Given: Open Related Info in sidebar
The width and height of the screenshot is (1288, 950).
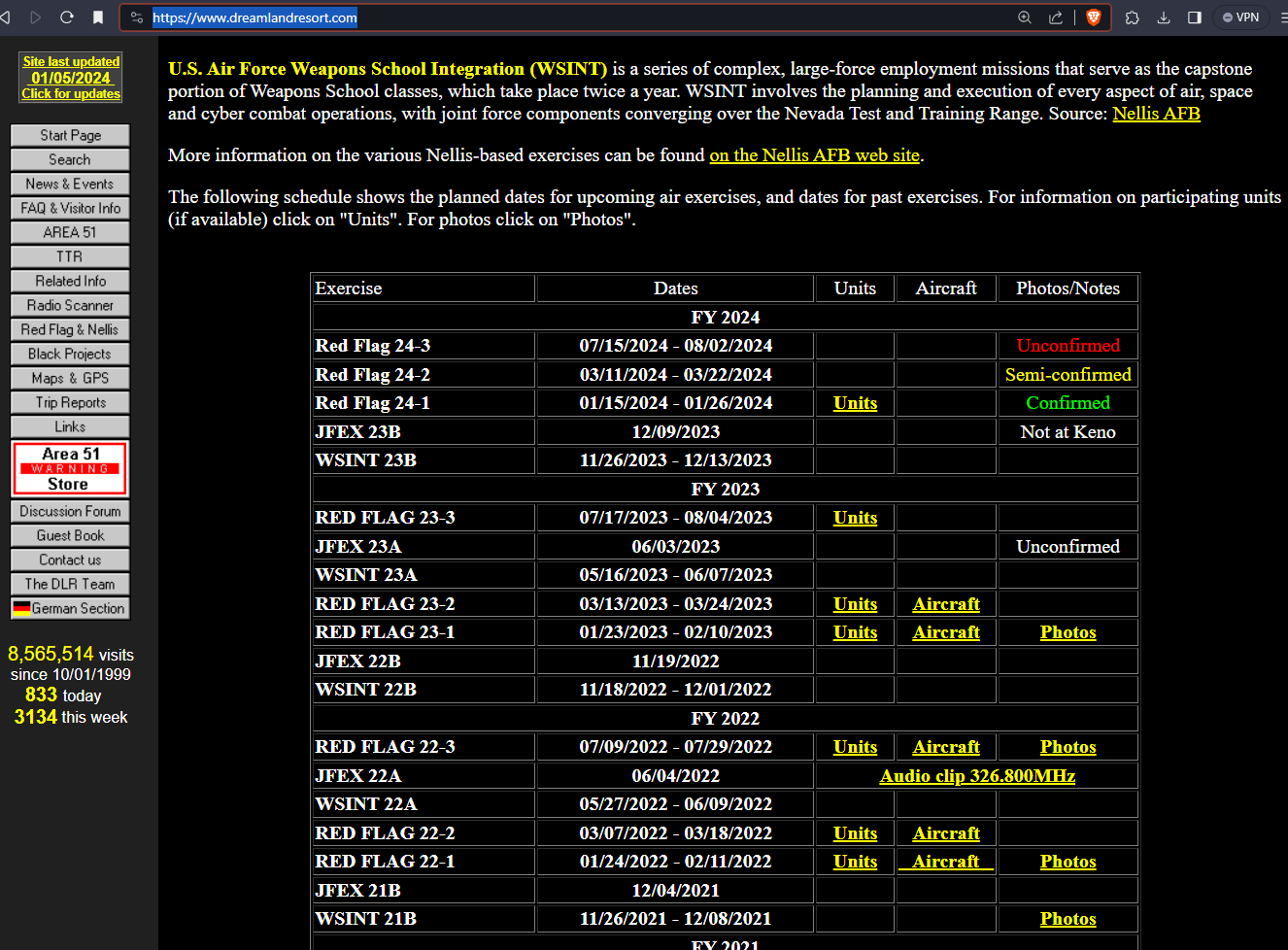Looking at the screenshot, I should tap(70, 281).
